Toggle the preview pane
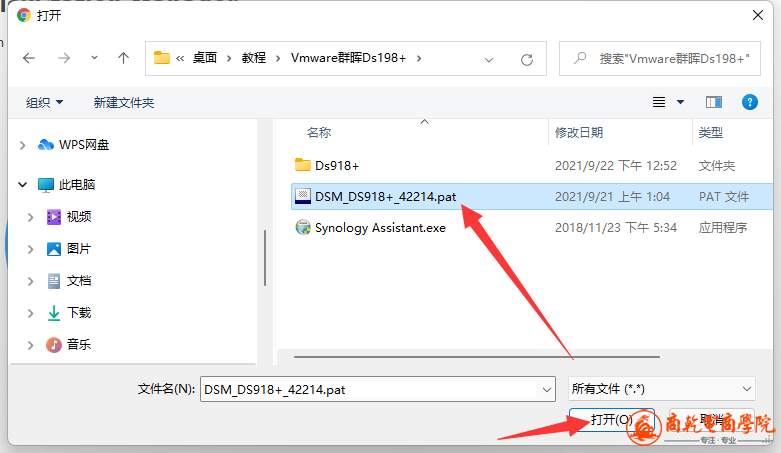This screenshot has height=453, width=781. click(714, 102)
